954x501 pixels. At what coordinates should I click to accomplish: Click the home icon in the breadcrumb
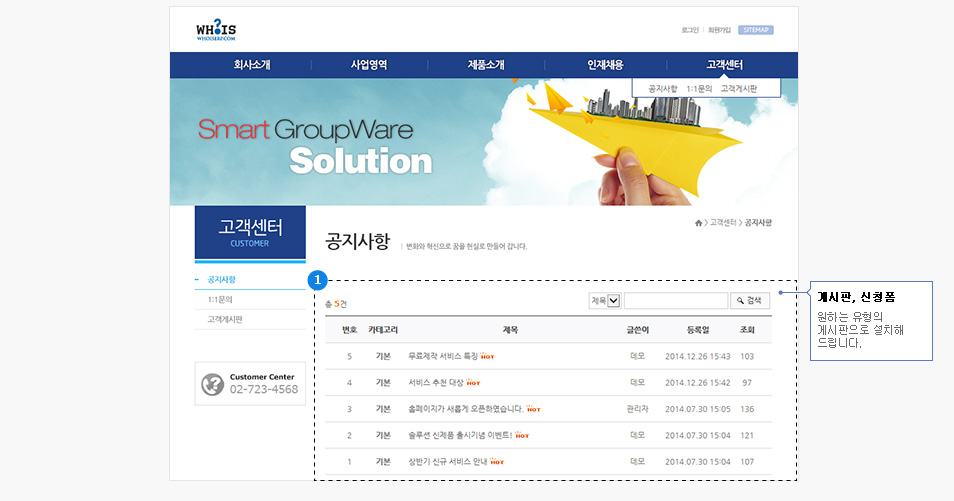(699, 222)
